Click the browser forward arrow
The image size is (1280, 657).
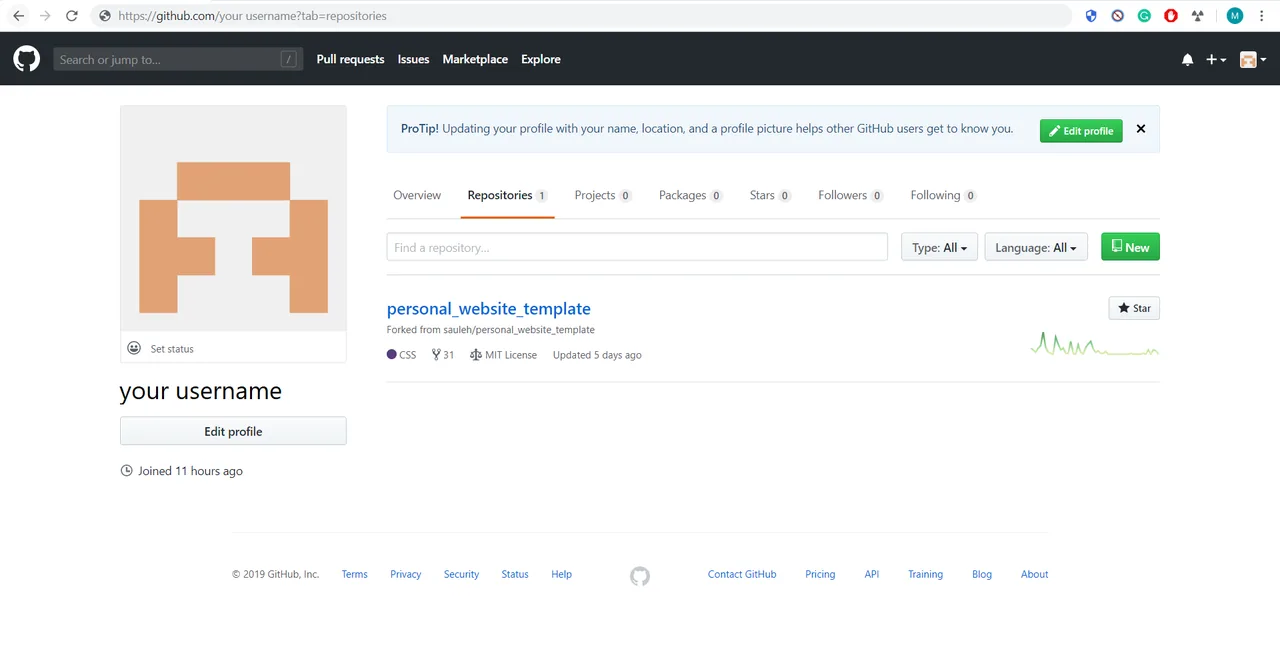pos(44,16)
